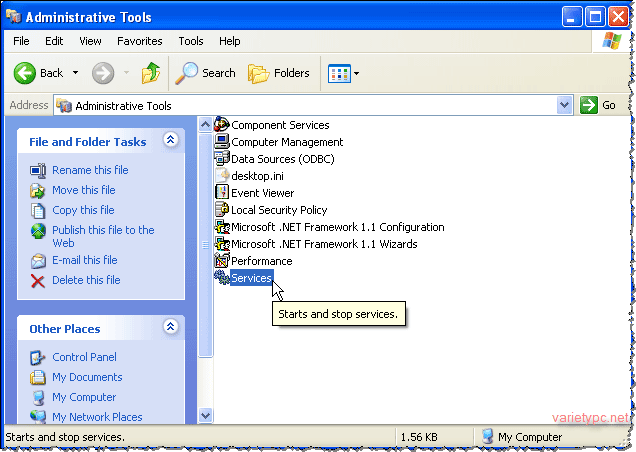Click E-mail this file link
This screenshot has height=452, width=636.
pyautogui.click(x=85, y=260)
